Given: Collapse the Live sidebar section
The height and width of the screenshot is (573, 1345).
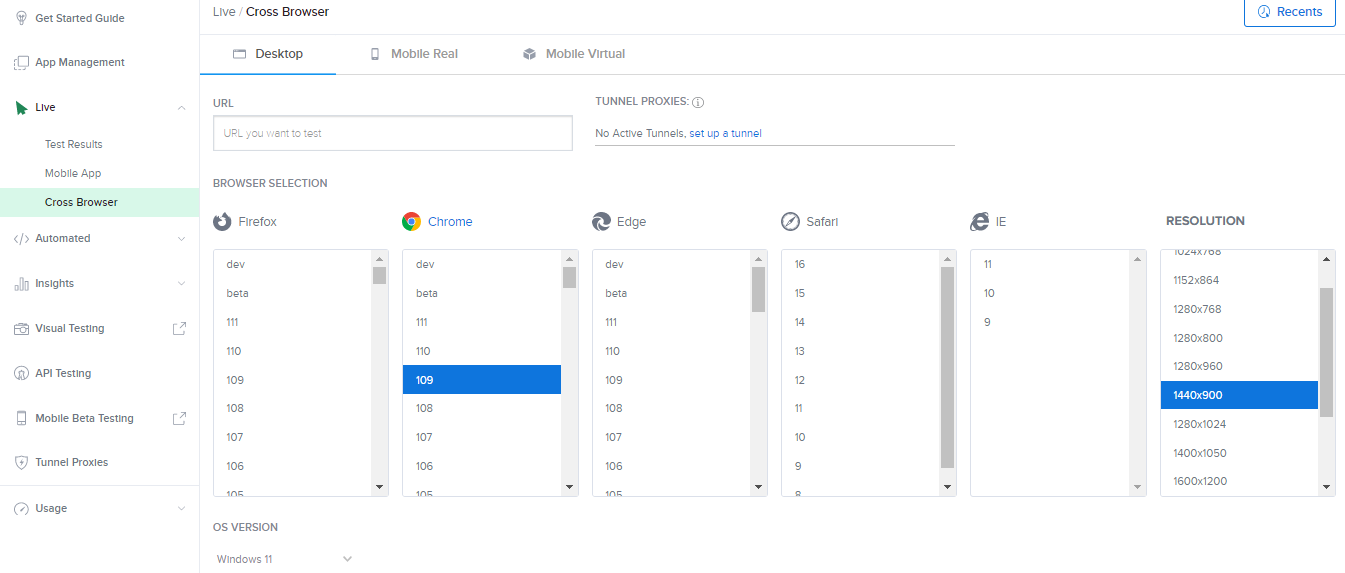Looking at the screenshot, I should pos(181,108).
